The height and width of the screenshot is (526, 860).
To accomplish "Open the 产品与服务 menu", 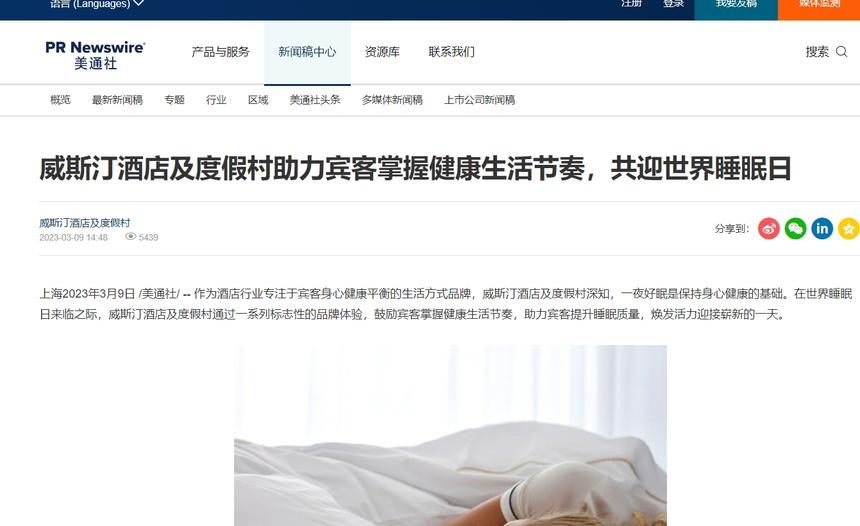I will [x=220, y=52].
